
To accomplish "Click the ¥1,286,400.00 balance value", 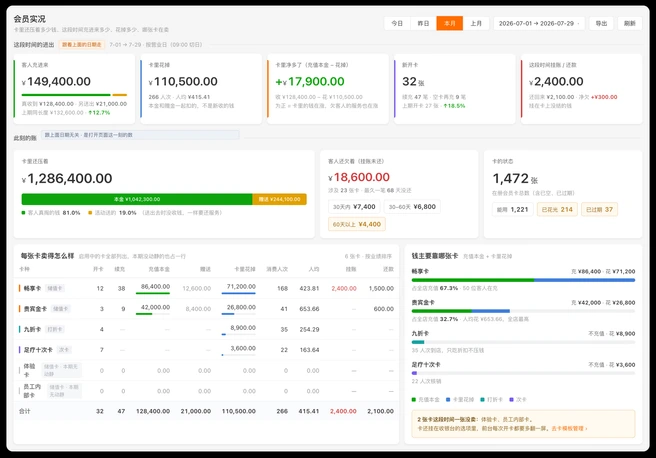I will (67, 179).
